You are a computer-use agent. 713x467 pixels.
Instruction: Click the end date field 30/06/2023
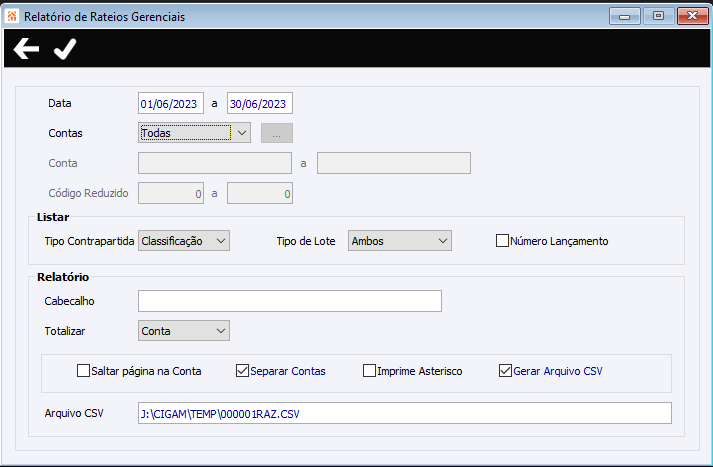tap(259, 103)
